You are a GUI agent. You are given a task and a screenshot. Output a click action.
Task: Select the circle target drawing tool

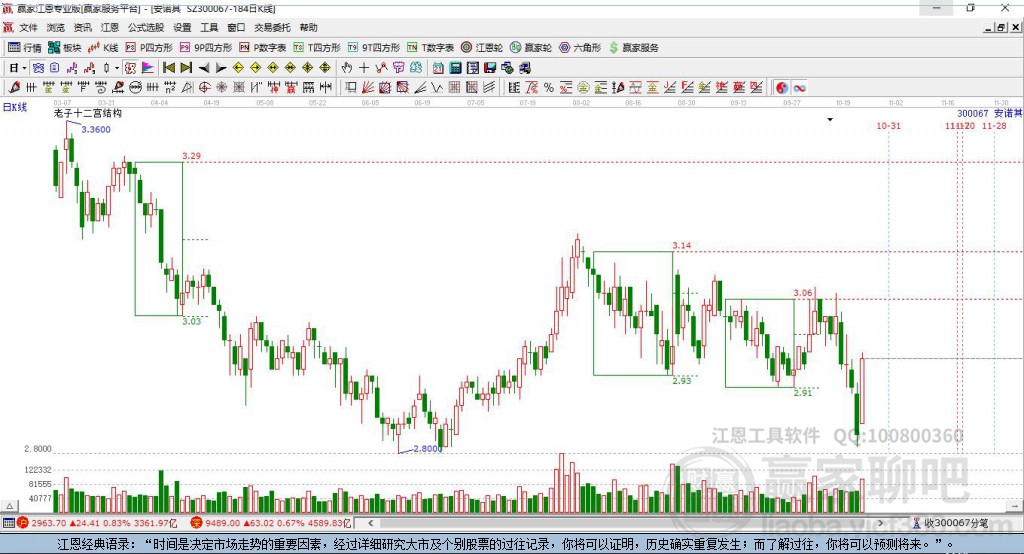204,88
